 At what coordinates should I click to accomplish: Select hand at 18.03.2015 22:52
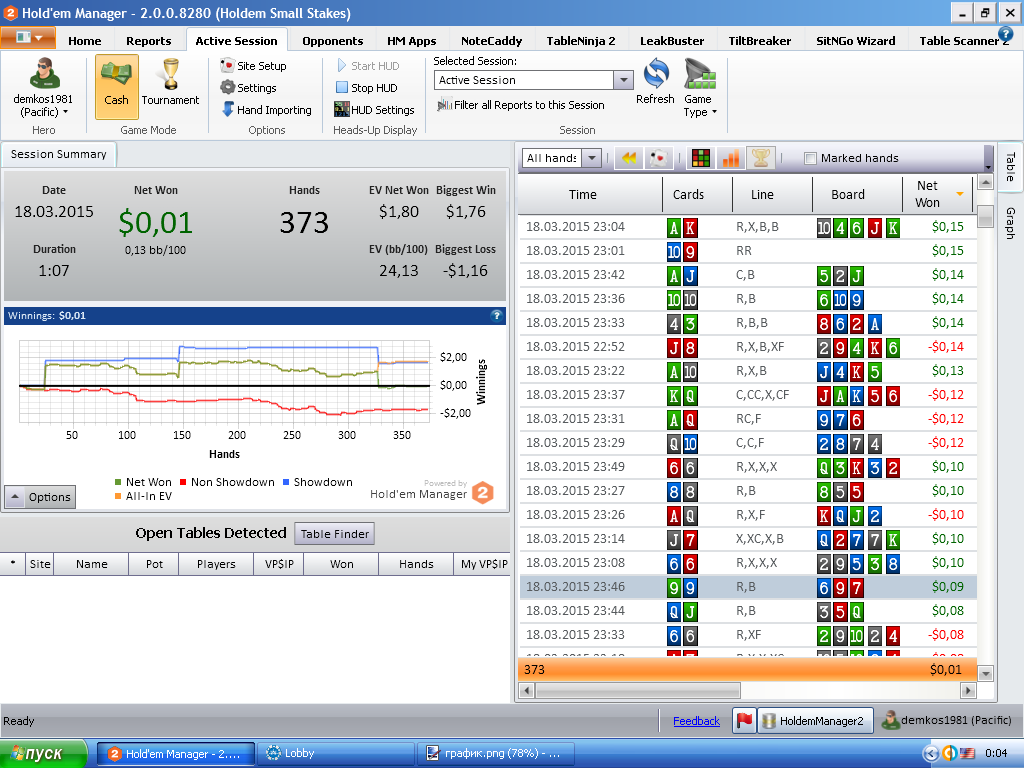point(748,347)
